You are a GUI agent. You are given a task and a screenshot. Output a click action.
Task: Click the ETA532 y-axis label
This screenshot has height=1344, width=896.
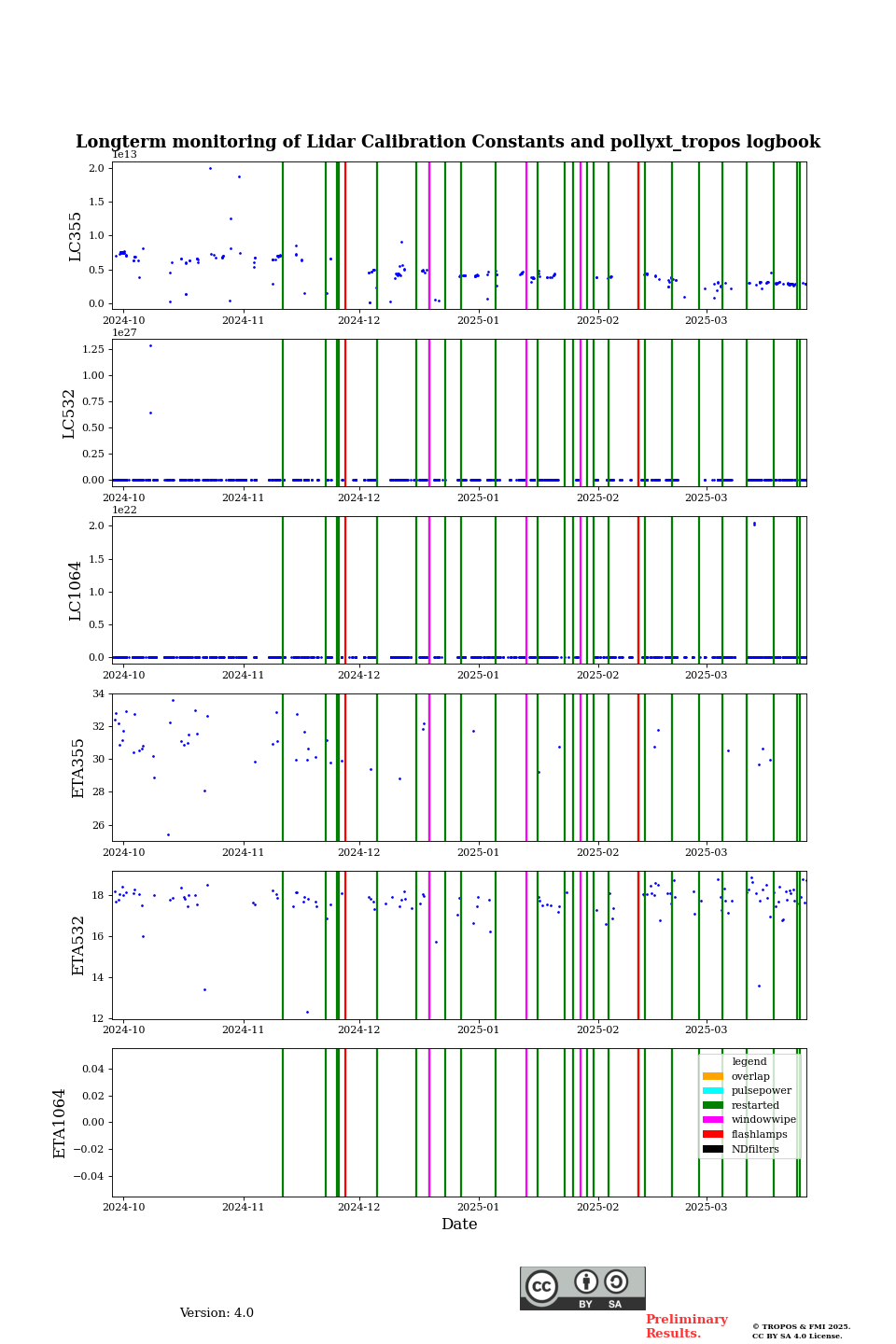tap(78, 945)
